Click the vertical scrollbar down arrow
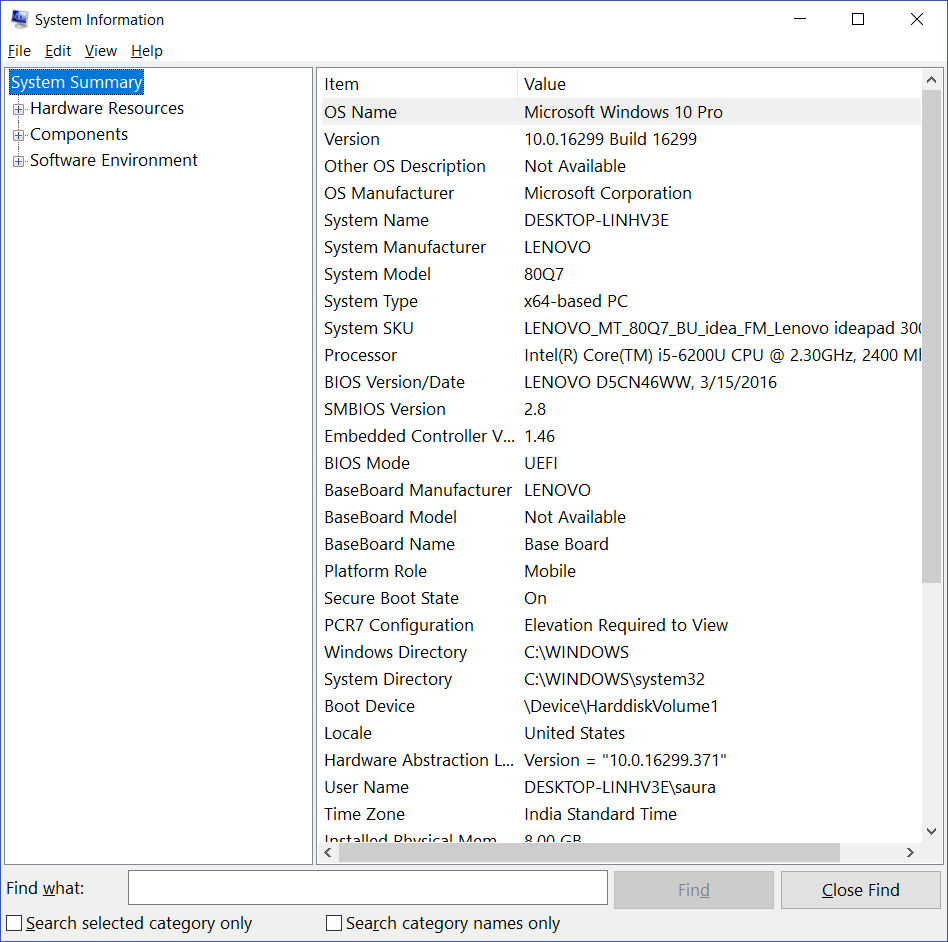Viewport: 948px width, 942px height. click(x=931, y=832)
